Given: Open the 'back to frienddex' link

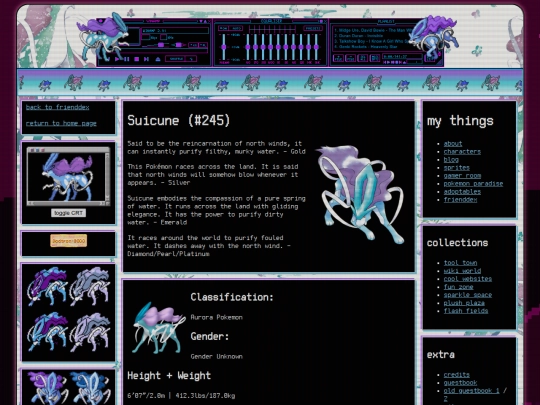Looking at the screenshot, I should tap(58, 107).
